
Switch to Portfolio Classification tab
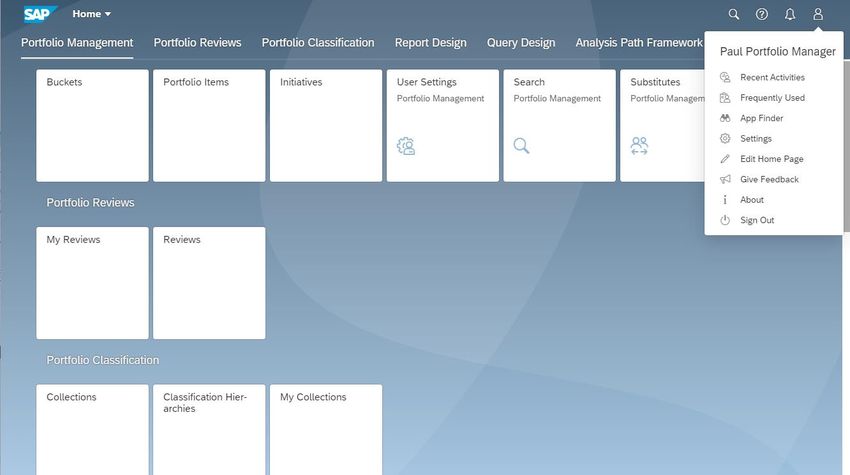click(x=318, y=43)
